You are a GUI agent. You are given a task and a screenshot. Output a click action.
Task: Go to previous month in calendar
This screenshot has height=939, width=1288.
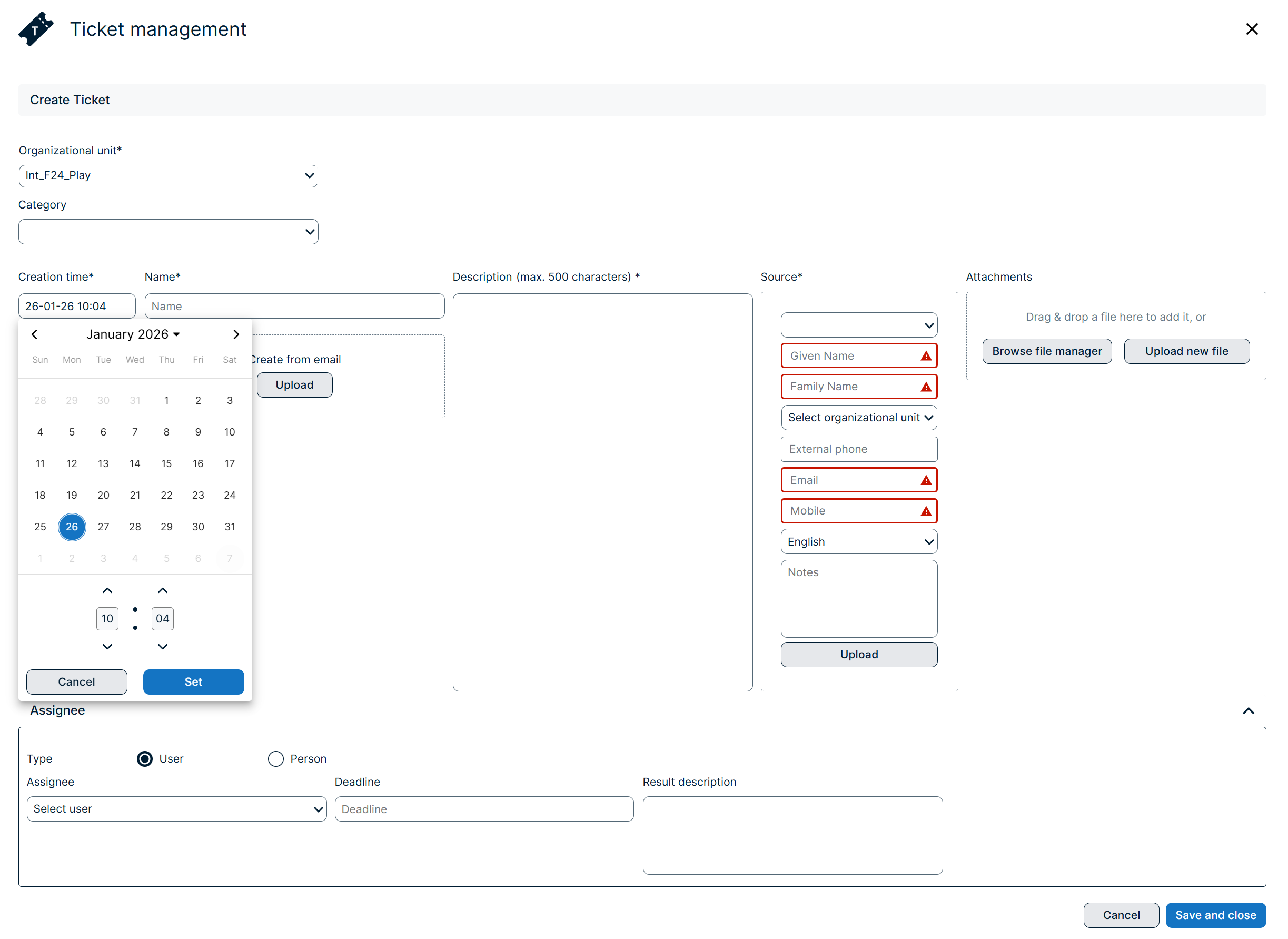[x=35, y=334]
